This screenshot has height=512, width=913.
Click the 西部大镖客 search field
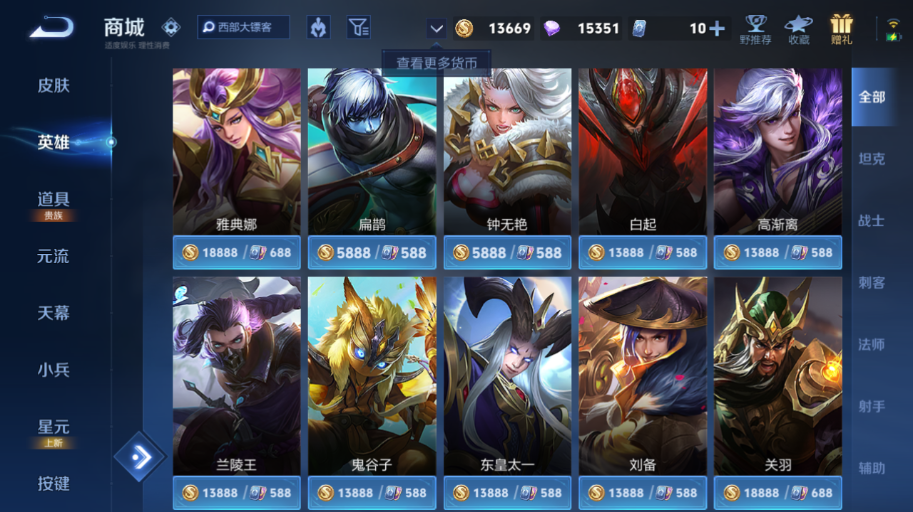[243, 27]
